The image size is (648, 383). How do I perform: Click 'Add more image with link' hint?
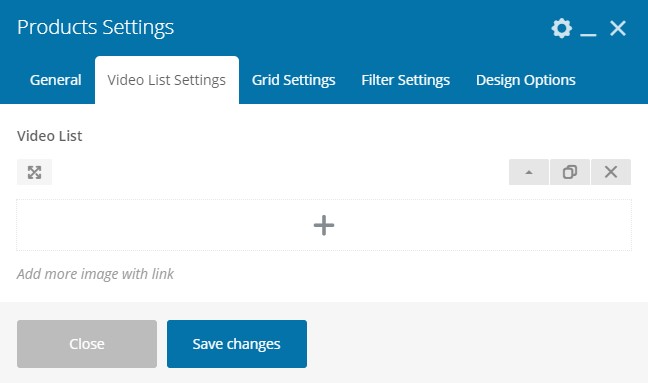pyautogui.click(x=95, y=274)
